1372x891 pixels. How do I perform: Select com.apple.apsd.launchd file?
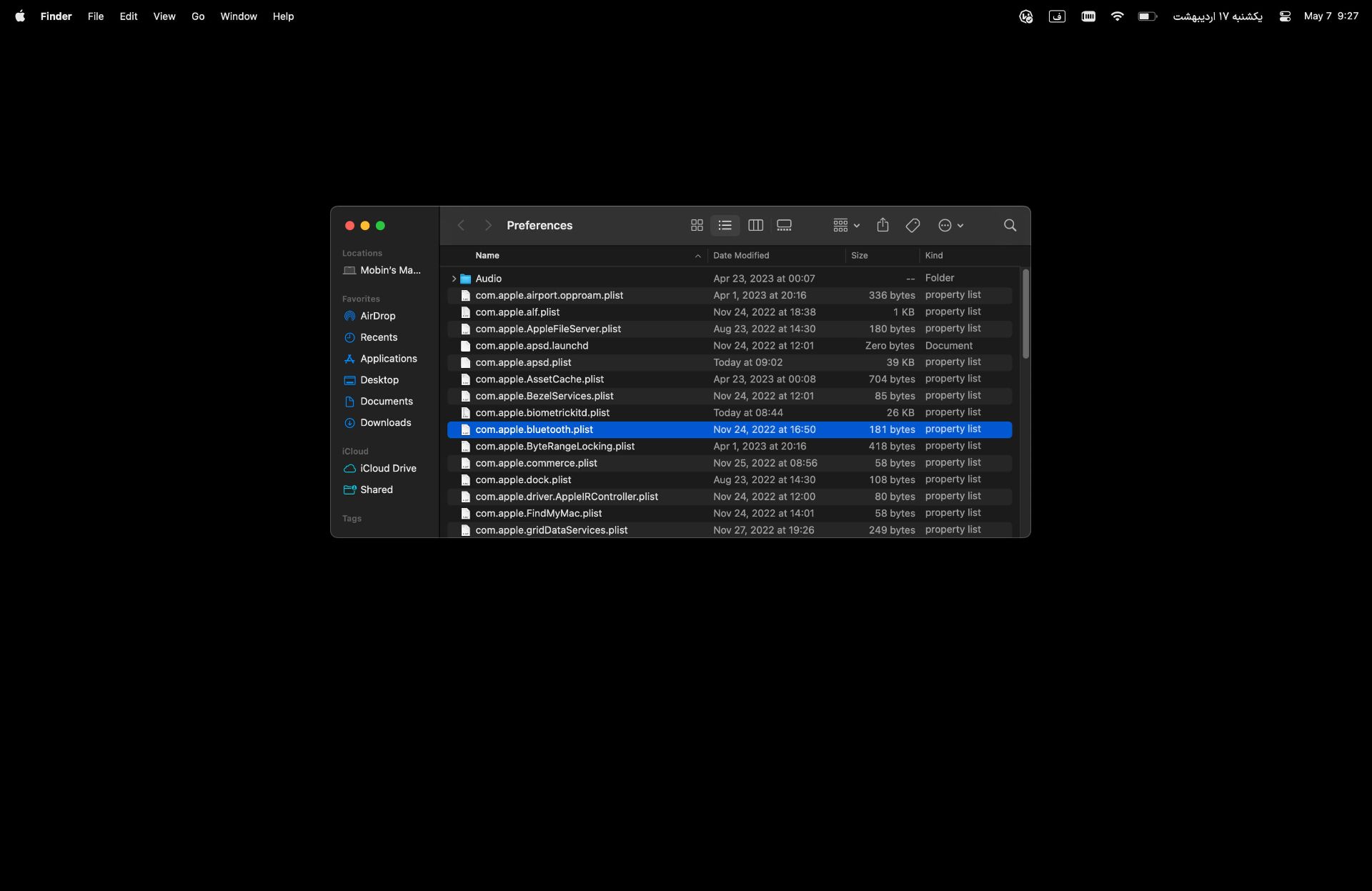730,346
